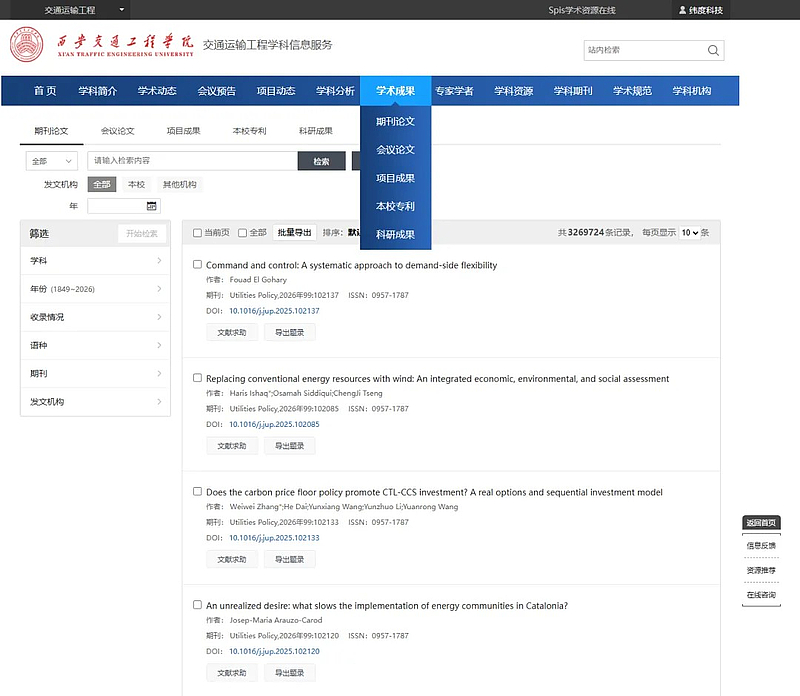The width and height of the screenshot is (800, 696).
Task: Tick the 当前页 checkbox
Action: (x=198, y=233)
